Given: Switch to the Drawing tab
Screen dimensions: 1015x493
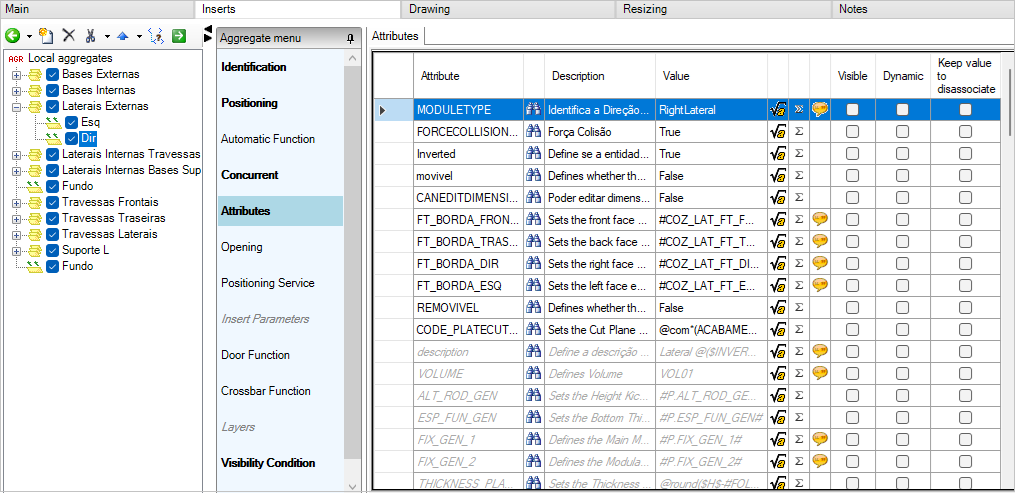Looking at the screenshot, I should (x=508, y=9).
